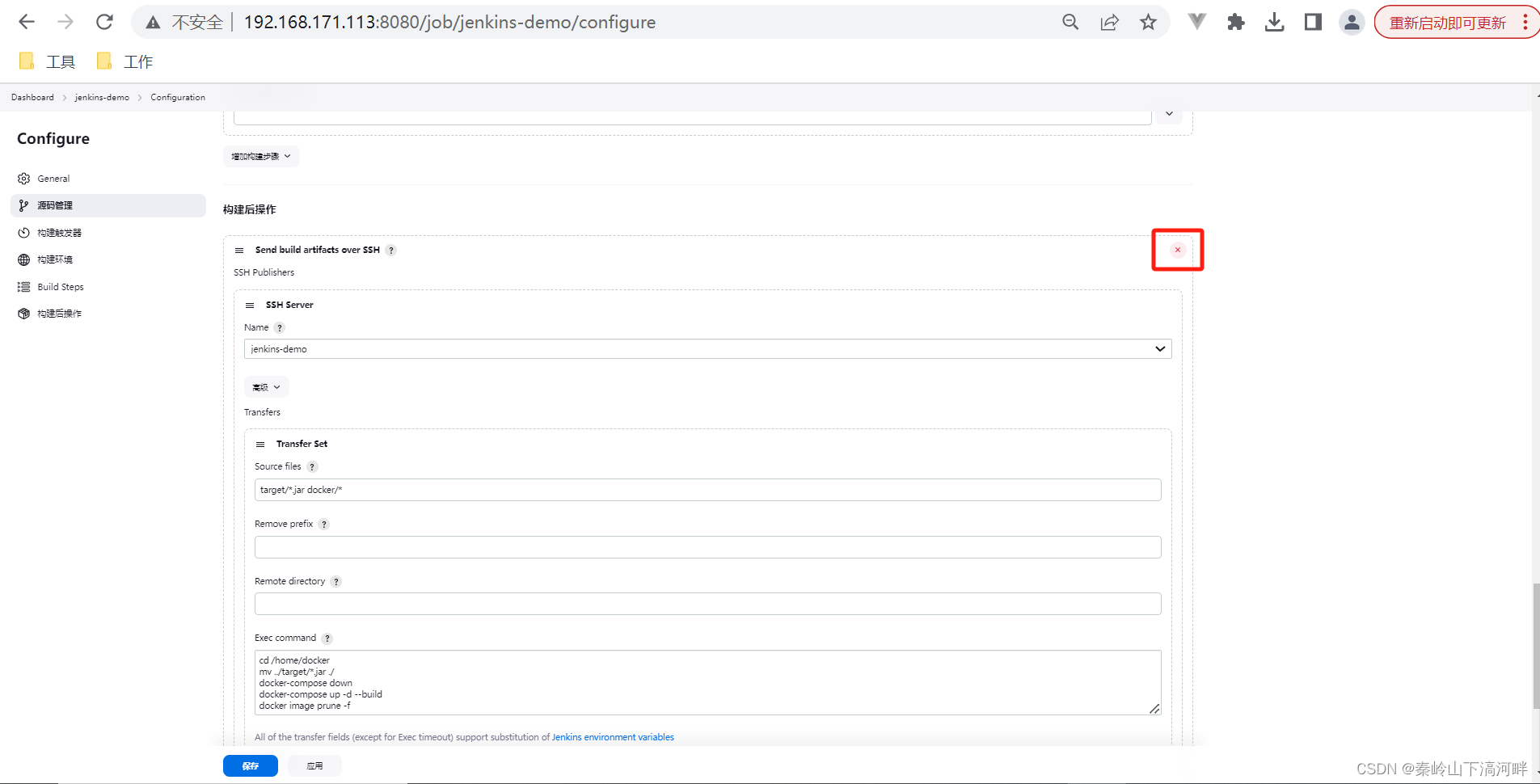Click inside the Remote directory input field
This screenshot has width=1540, height=784.
707,603
